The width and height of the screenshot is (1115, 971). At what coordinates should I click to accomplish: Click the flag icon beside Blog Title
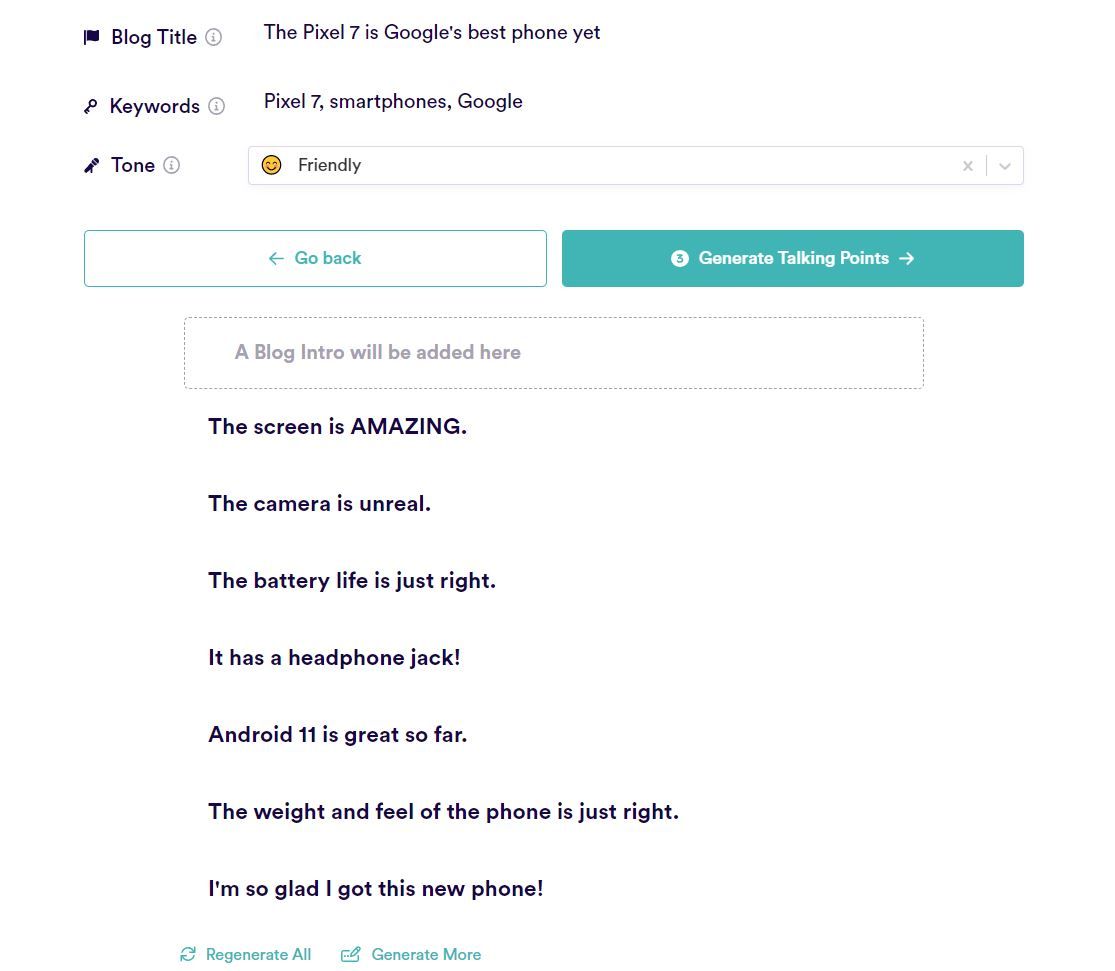(x=91, y=36)
